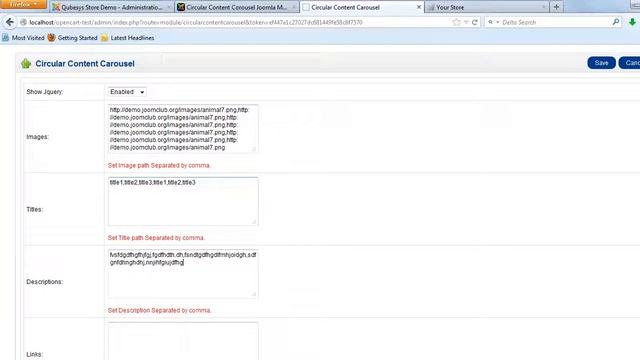Click the Cancel button
The width and height of the screenshot is (640, 360).
point(630,63)
